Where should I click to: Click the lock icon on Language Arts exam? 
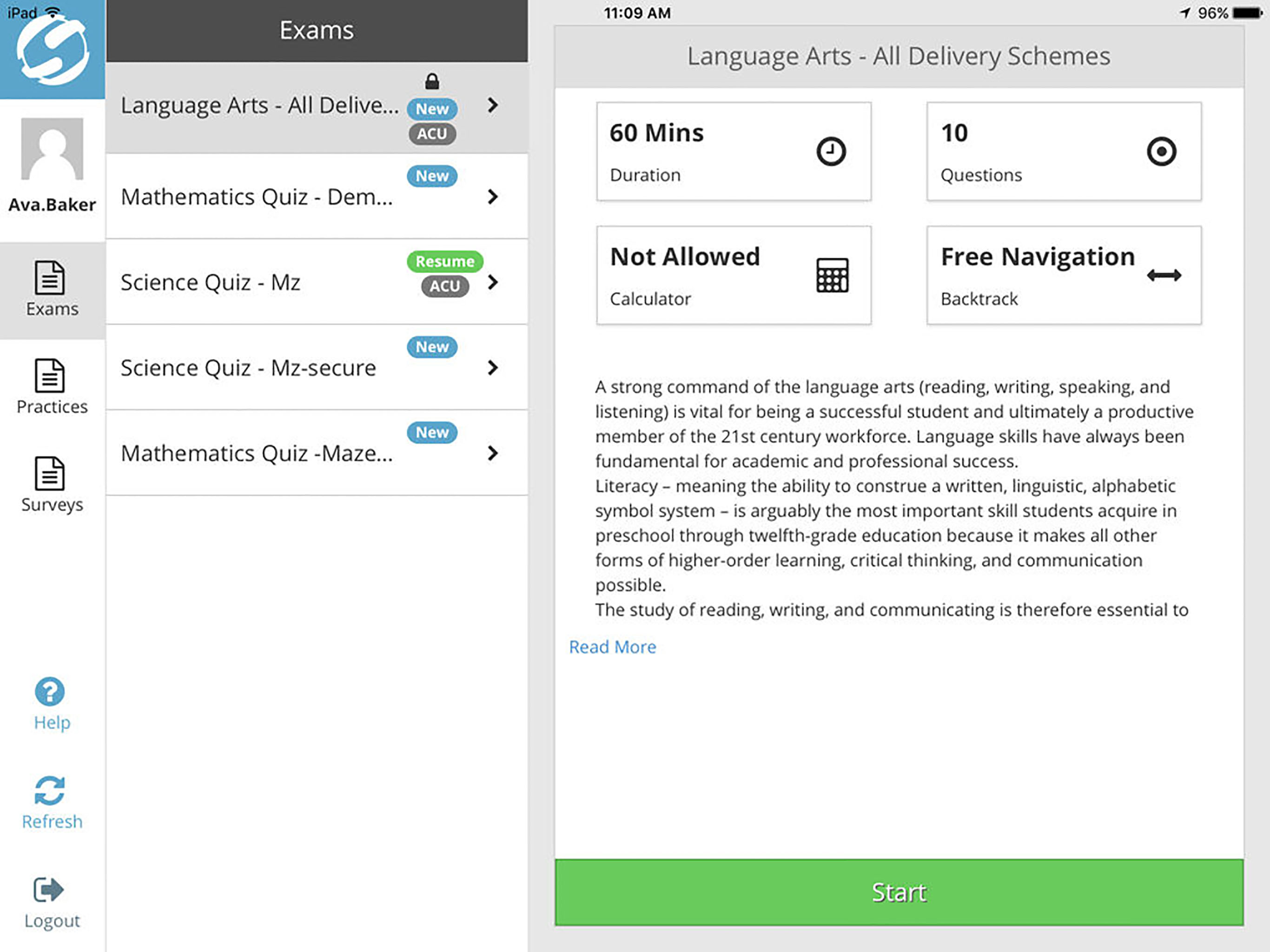(432, 81)
